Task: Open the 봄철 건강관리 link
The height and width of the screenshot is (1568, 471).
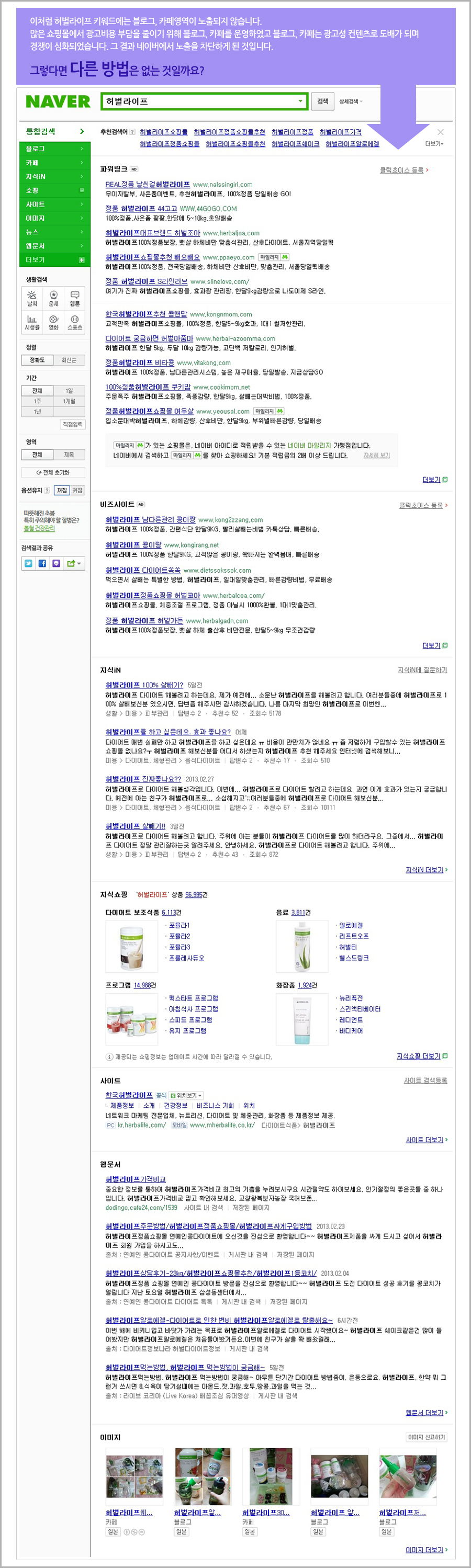Action: point(39,528)
